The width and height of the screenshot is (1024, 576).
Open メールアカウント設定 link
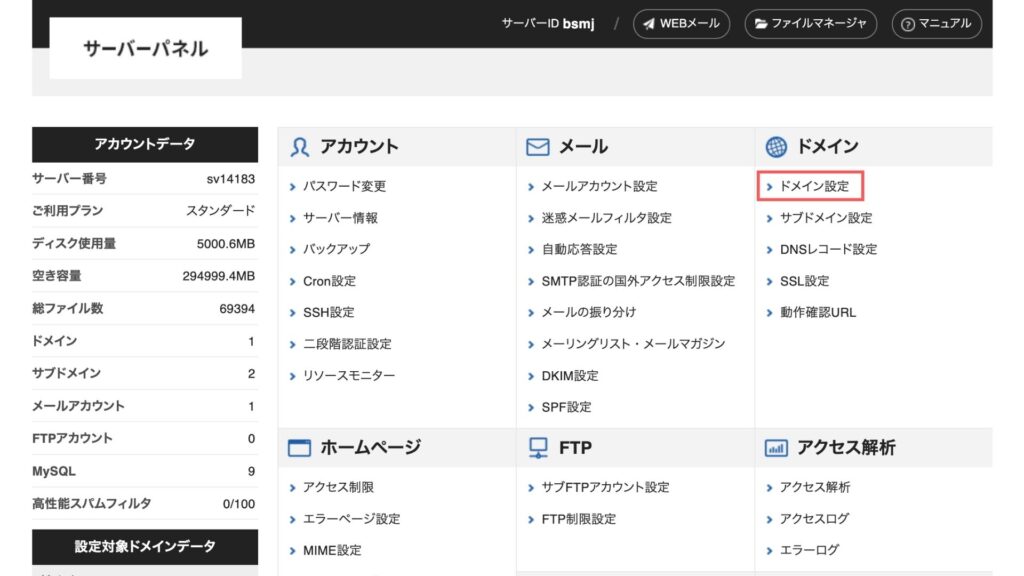pos(600,186)
